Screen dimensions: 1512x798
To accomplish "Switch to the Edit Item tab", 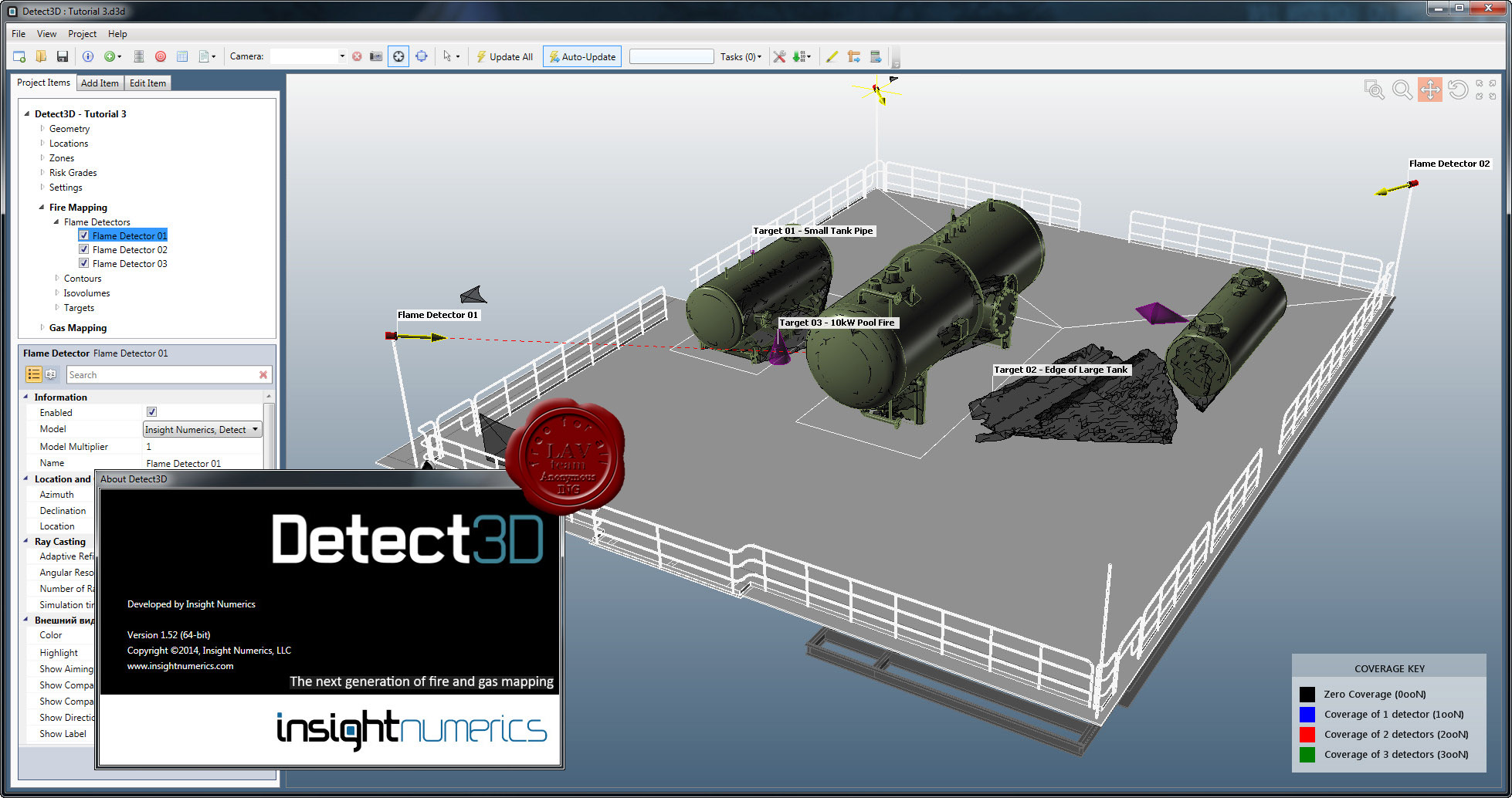I will pos(147,83).
